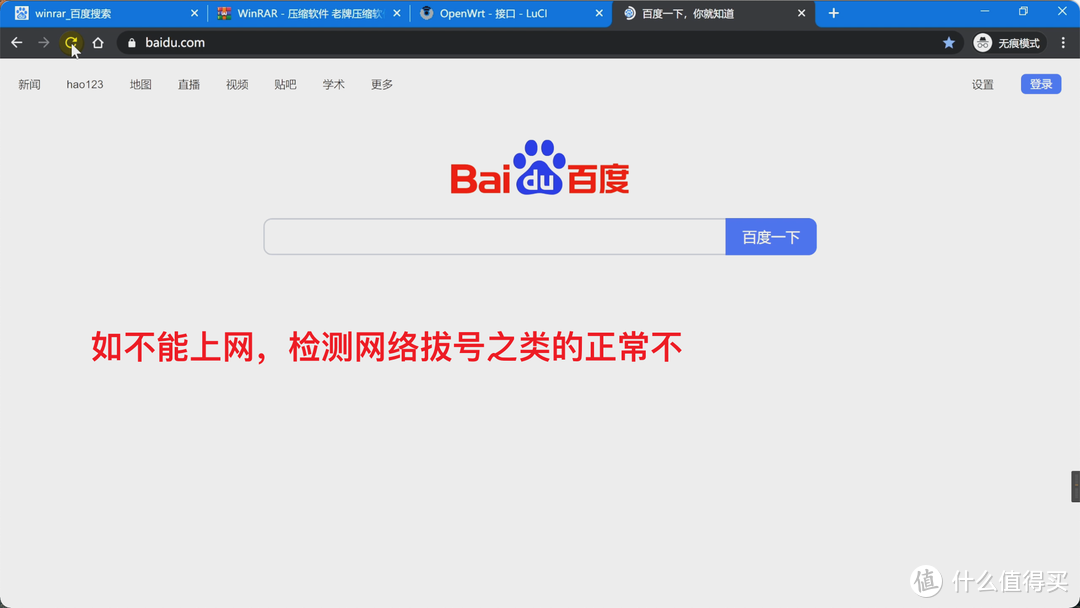Viewport: 1080px width, 608px height.
Task: Switch to the winrar_百度搜索 tab
Action: click(x=103, y=13)
